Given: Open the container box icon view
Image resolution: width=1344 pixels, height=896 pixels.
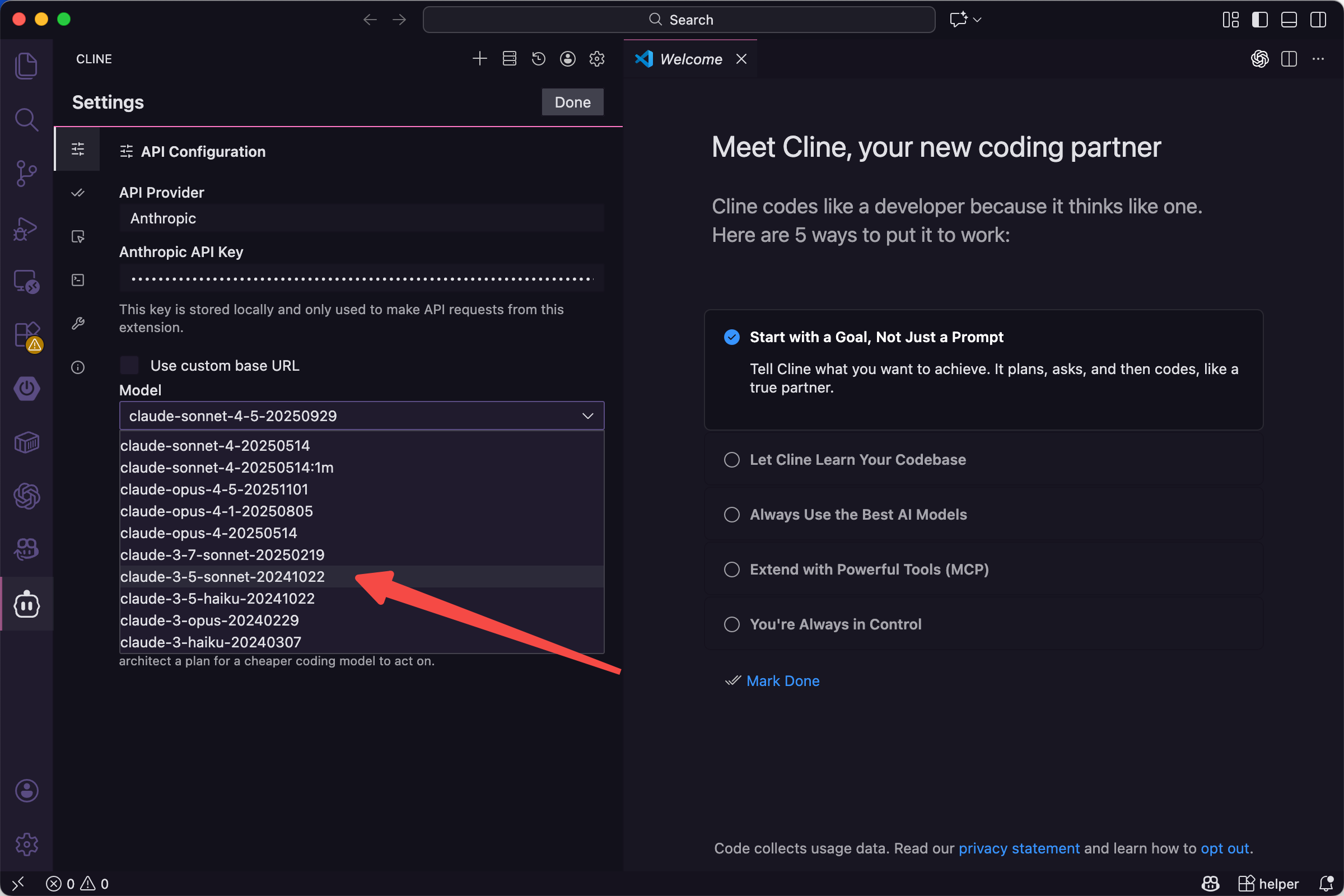Looking at the screenshot, I should tap(26, 442).
